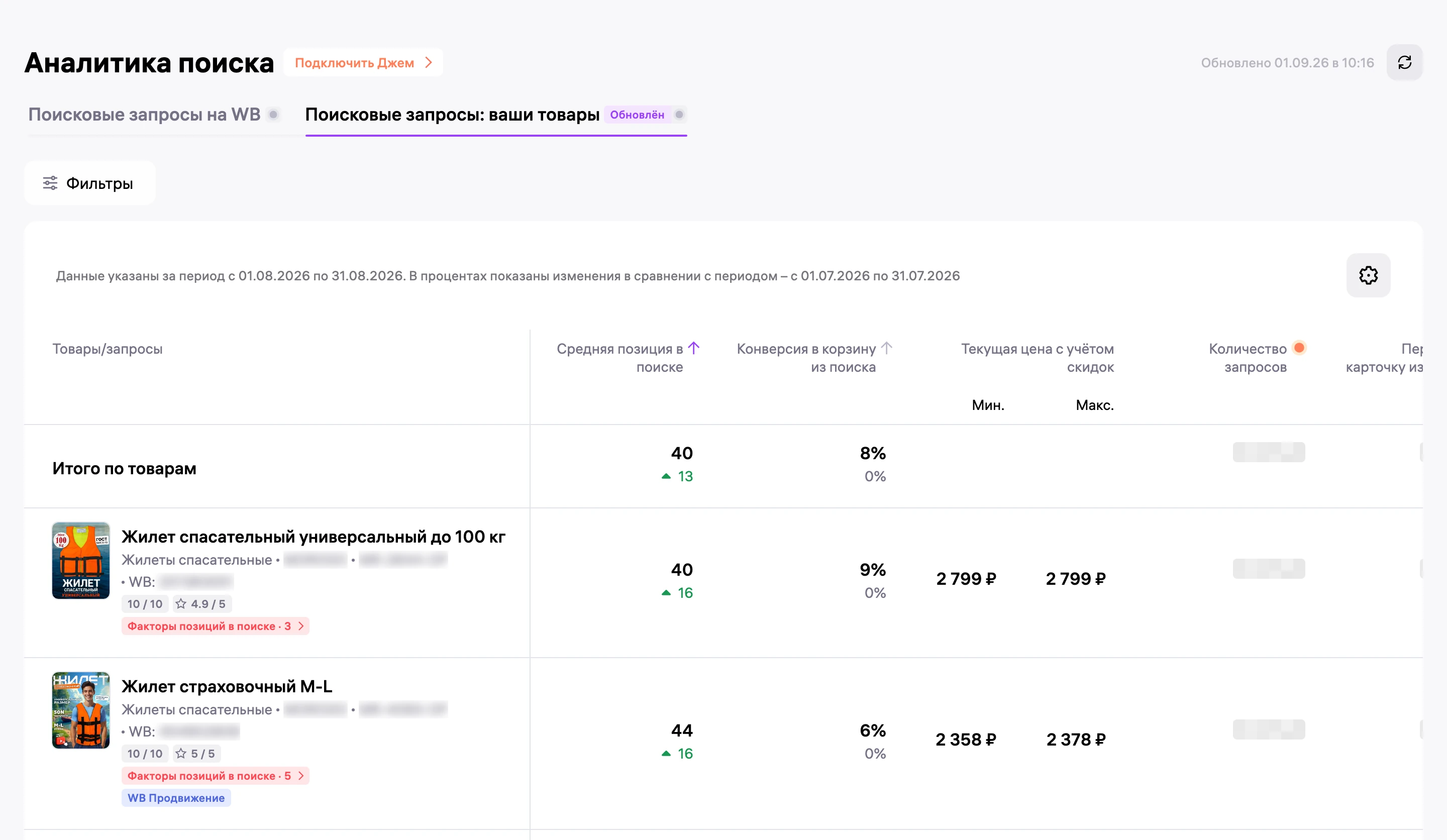Click the 5 / 5 star rating badge
This screenshot has width=1447, height=840.
(196, 753)
